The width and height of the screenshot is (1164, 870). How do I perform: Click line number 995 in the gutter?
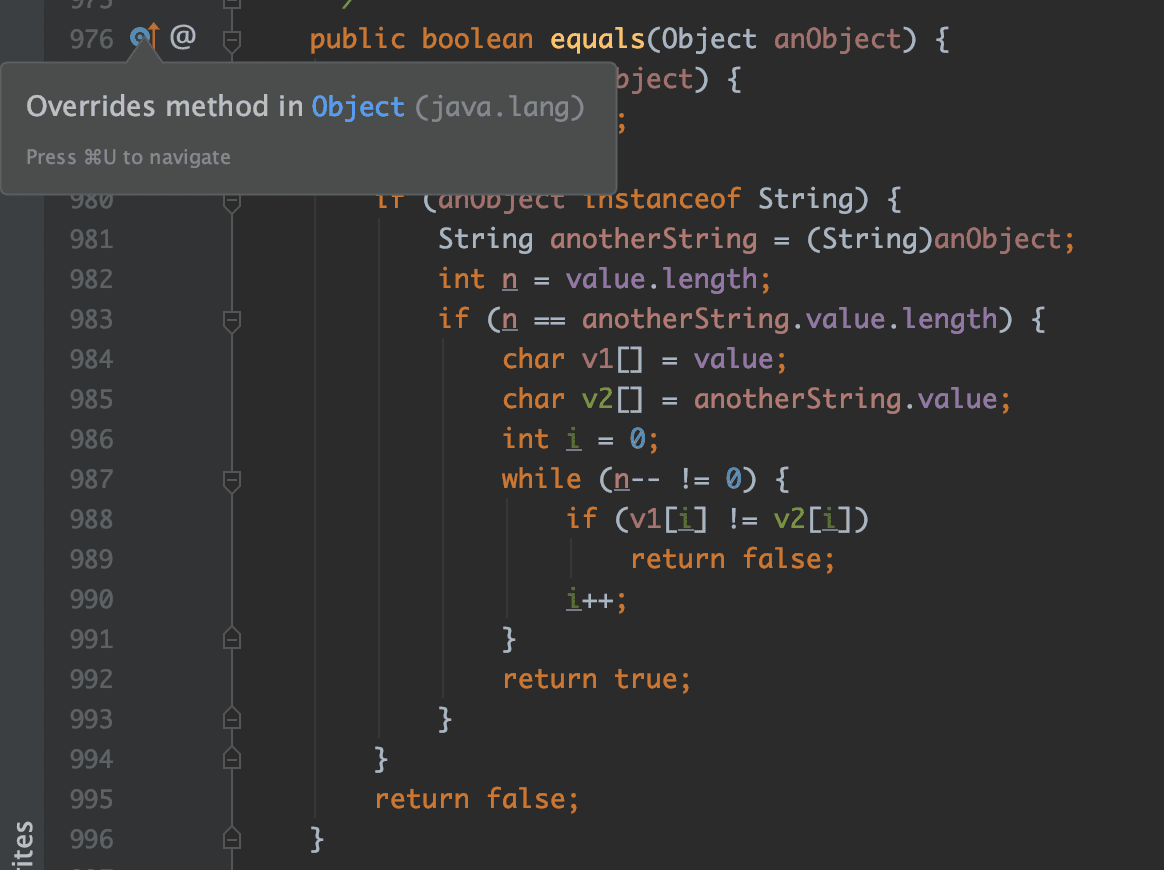(x=91, y=799)
